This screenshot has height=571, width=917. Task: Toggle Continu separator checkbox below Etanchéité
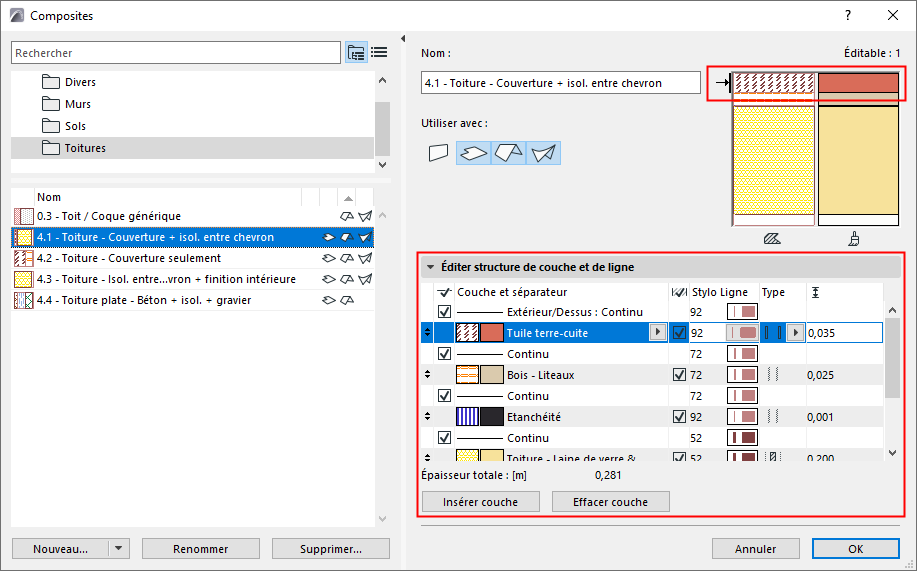[x=444, y=438]
